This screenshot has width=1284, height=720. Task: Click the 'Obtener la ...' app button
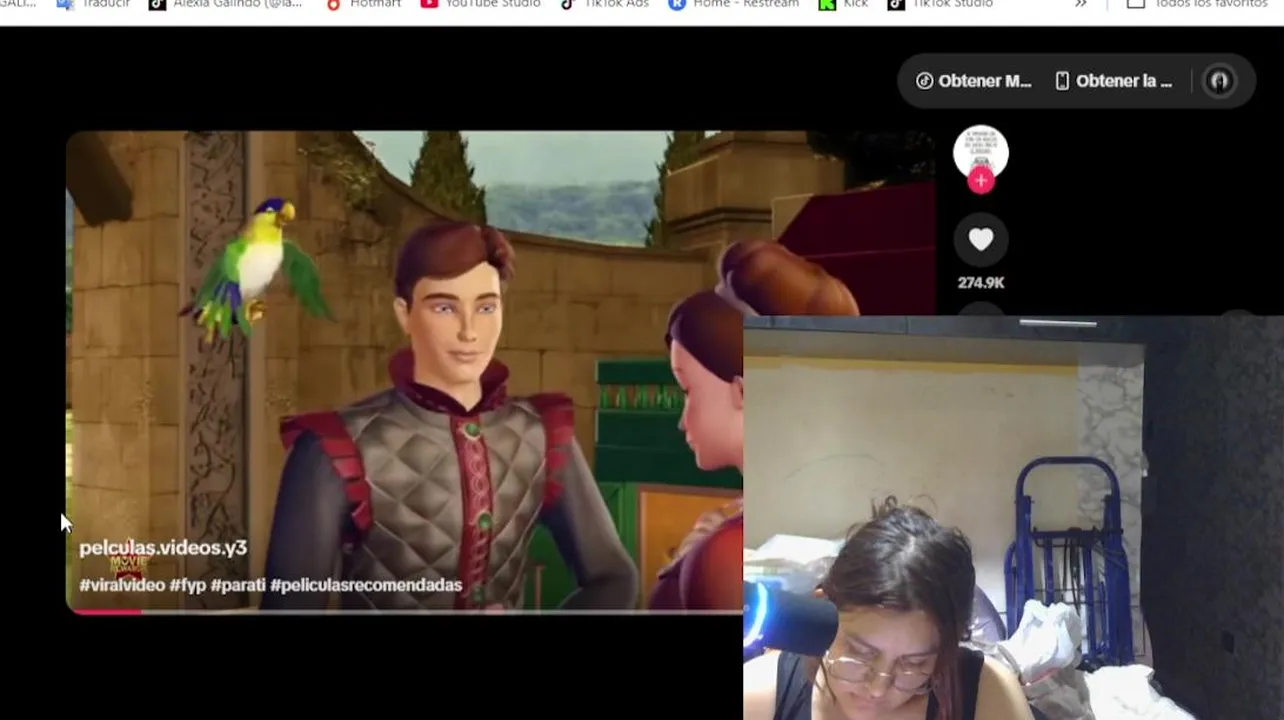click(1113, 81)
